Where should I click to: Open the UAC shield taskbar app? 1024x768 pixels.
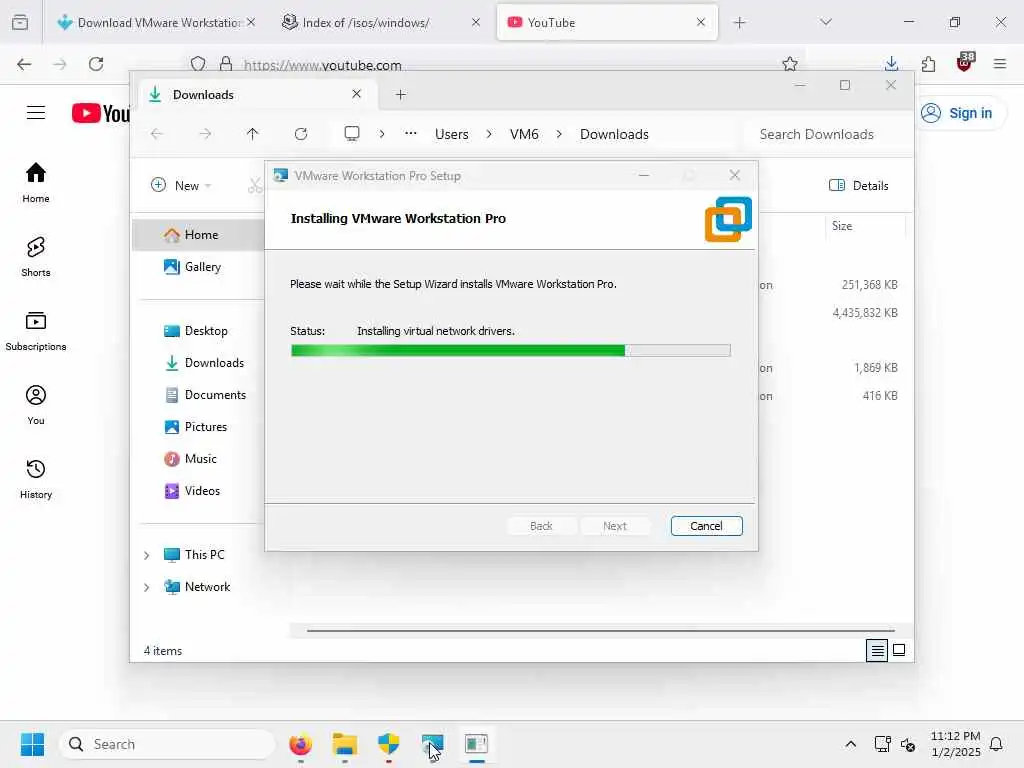(x=389, y=744)
